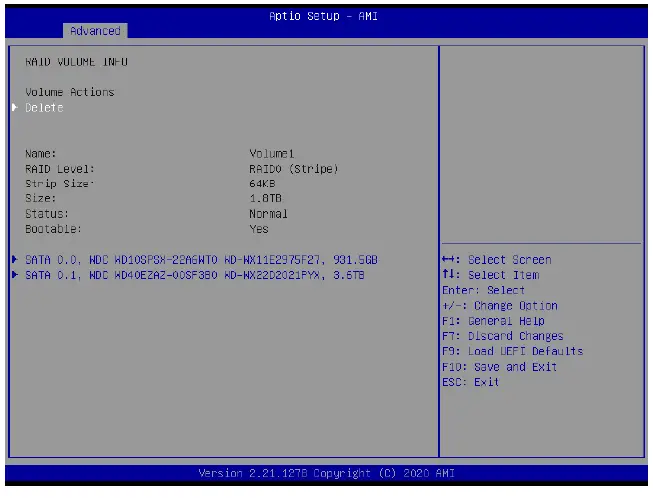The height and width of the screenshot is (498, 653).
Task: Click the arrow beside Delete
Action: pos(15,107)
